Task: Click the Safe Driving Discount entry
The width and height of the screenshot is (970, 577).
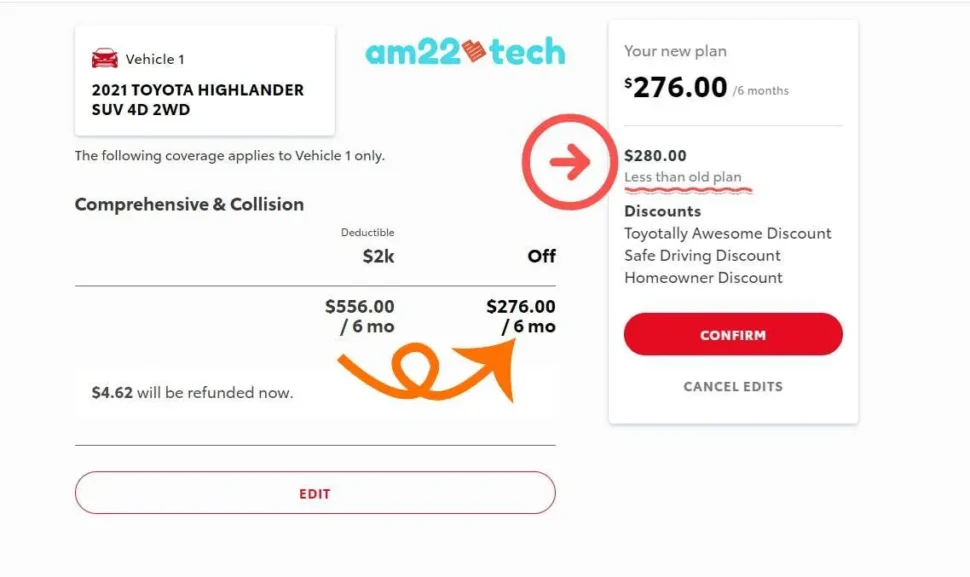Action: [x=701, y=255]
